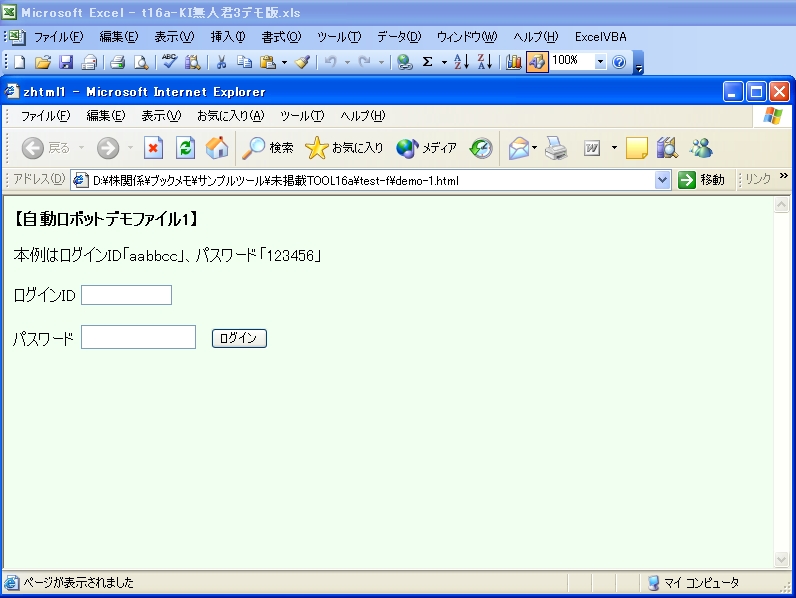
Task: Click the Print icon in Excel toolbar
Action: (118, 62)
